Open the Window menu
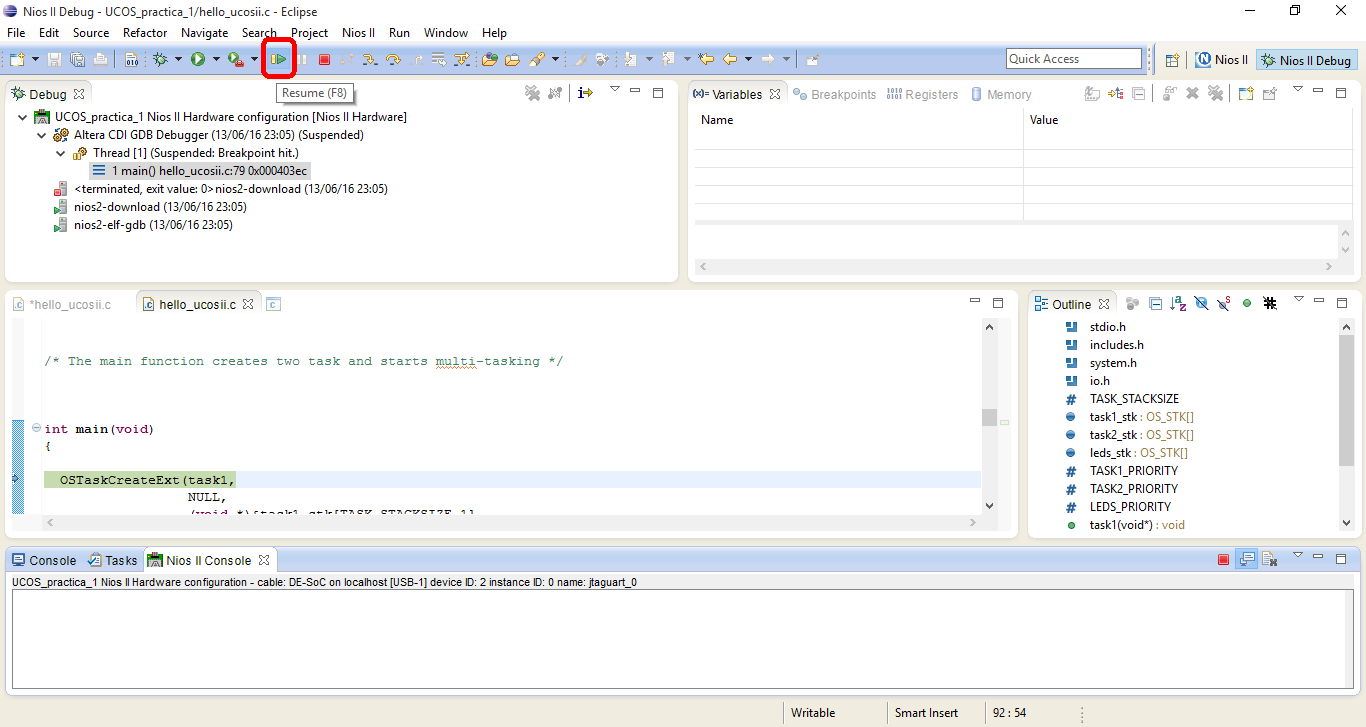Image resolution: width=1366 pixels, height=727 pixels. tap(446, 33)
